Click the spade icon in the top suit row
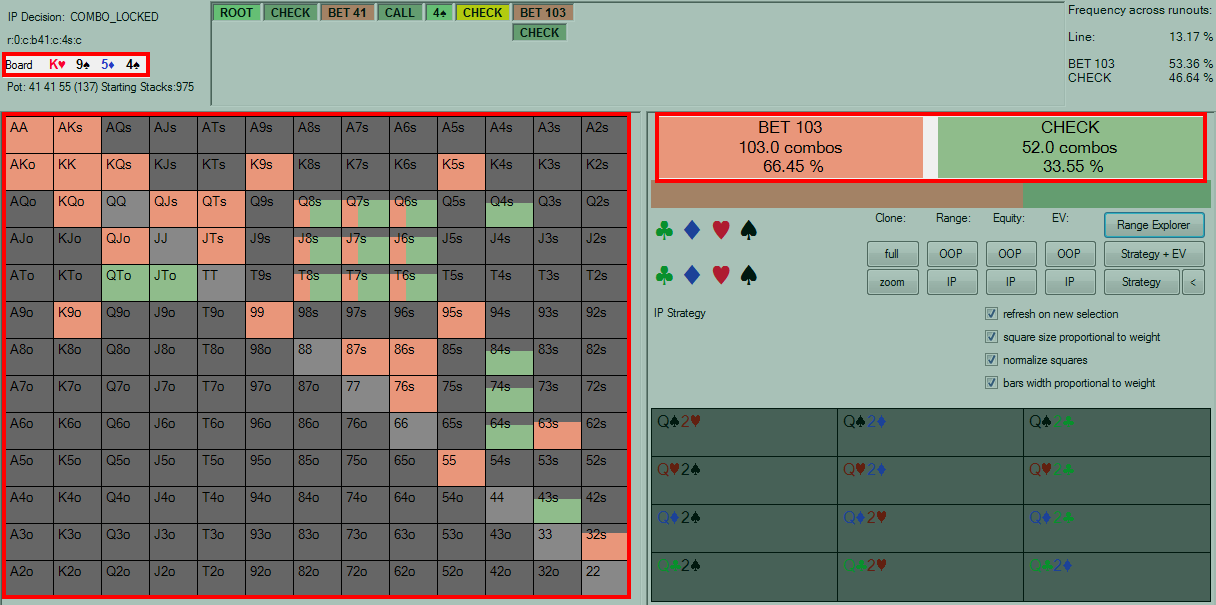 pos(748,231)
